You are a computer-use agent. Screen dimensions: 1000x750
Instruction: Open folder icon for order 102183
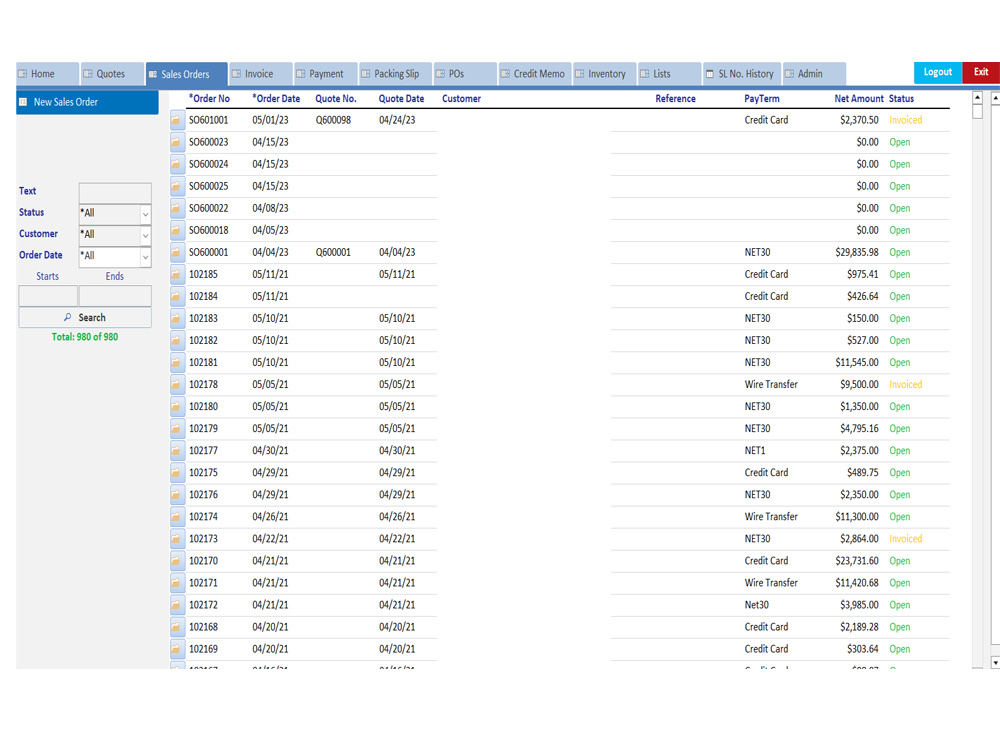coord(177,319)
